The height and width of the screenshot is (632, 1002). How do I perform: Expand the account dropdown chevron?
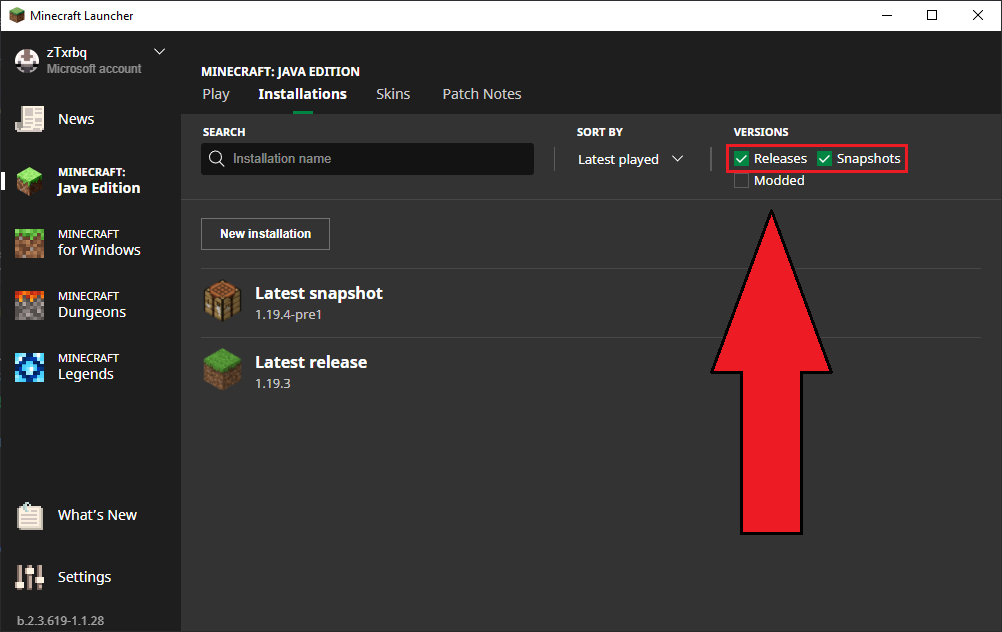click(160, 52)
